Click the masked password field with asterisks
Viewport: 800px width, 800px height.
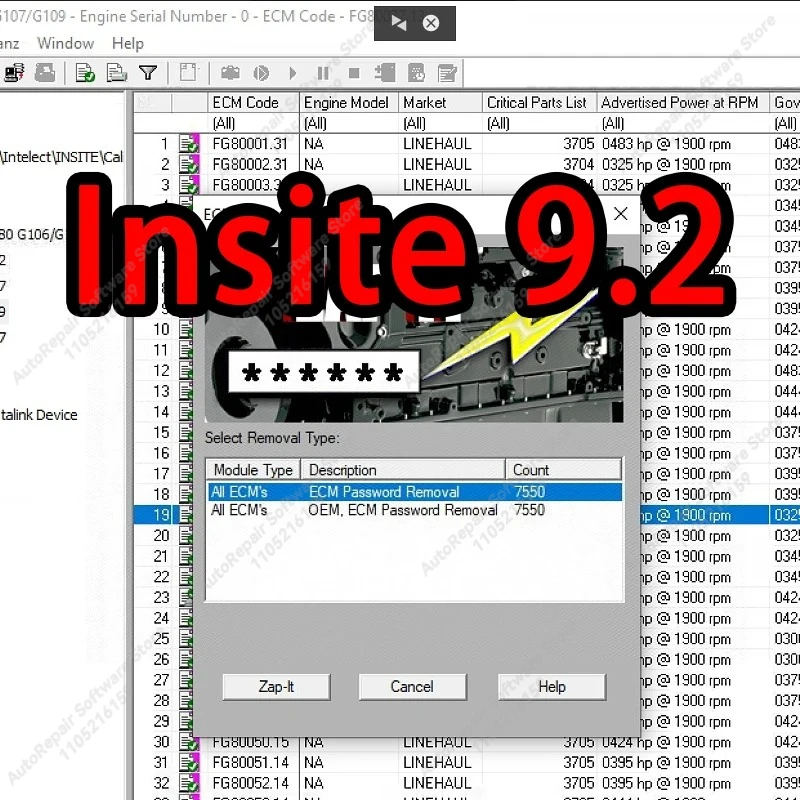point(323,372)
